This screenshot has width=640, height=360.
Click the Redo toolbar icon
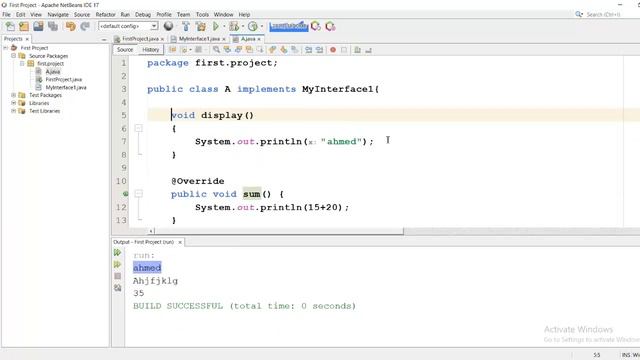pos(85,27)
